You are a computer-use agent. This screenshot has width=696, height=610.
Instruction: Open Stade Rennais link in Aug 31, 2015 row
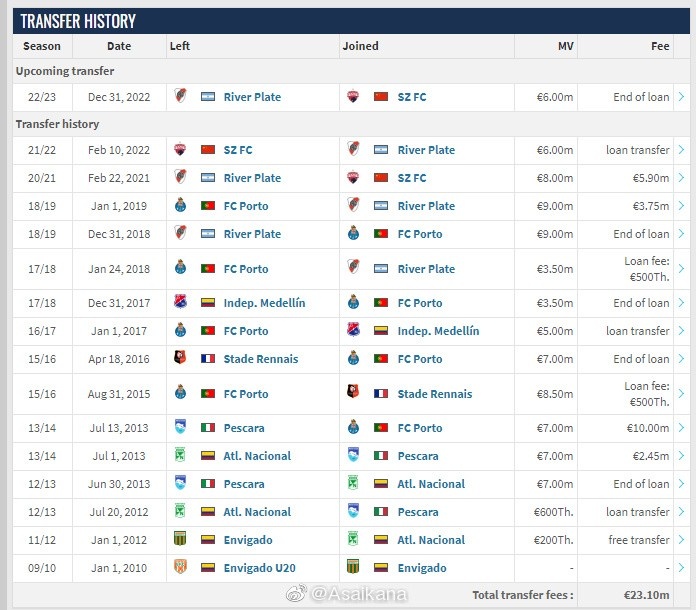[x=435, y=394]
